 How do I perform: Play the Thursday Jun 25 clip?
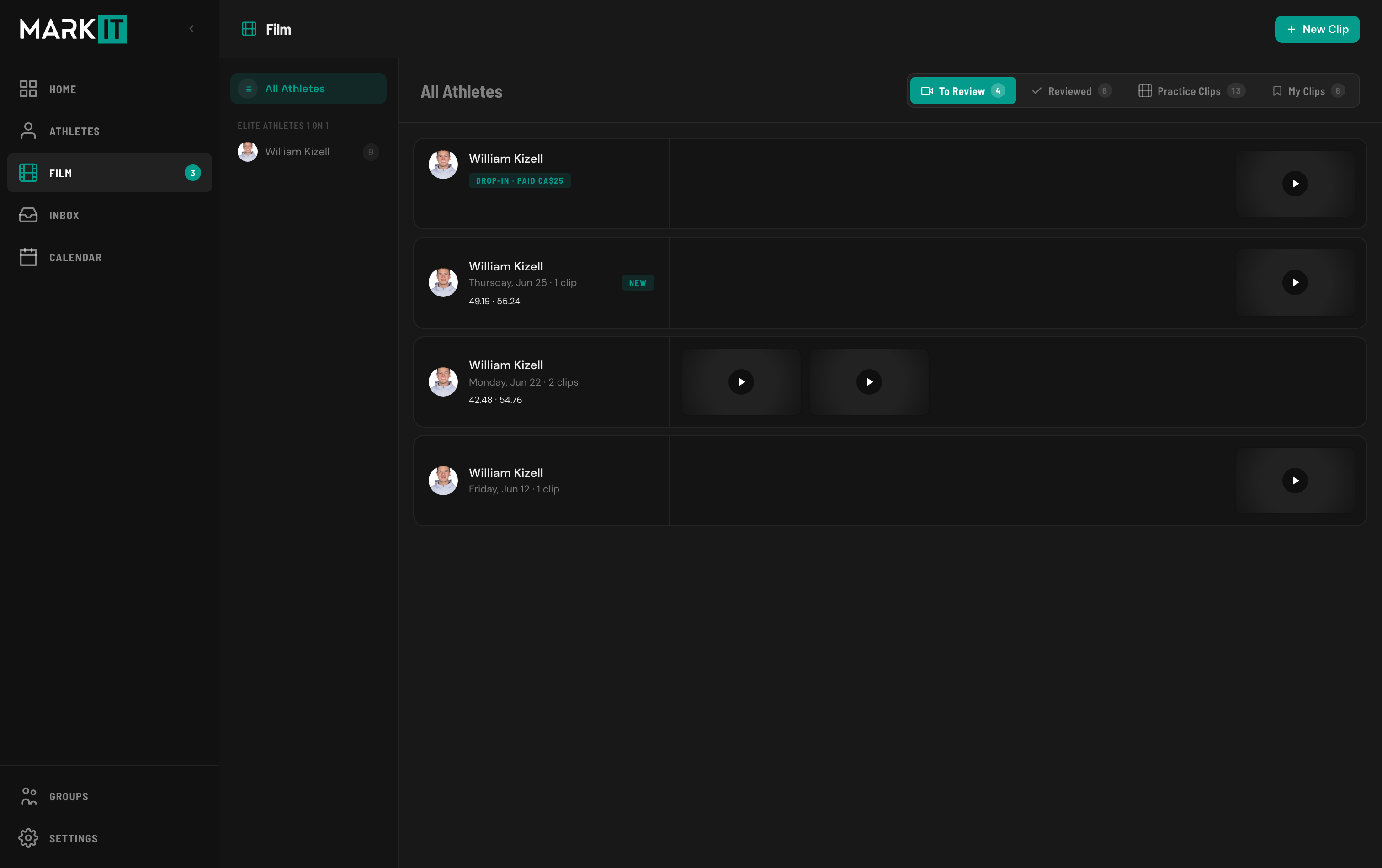(1295, 282)
